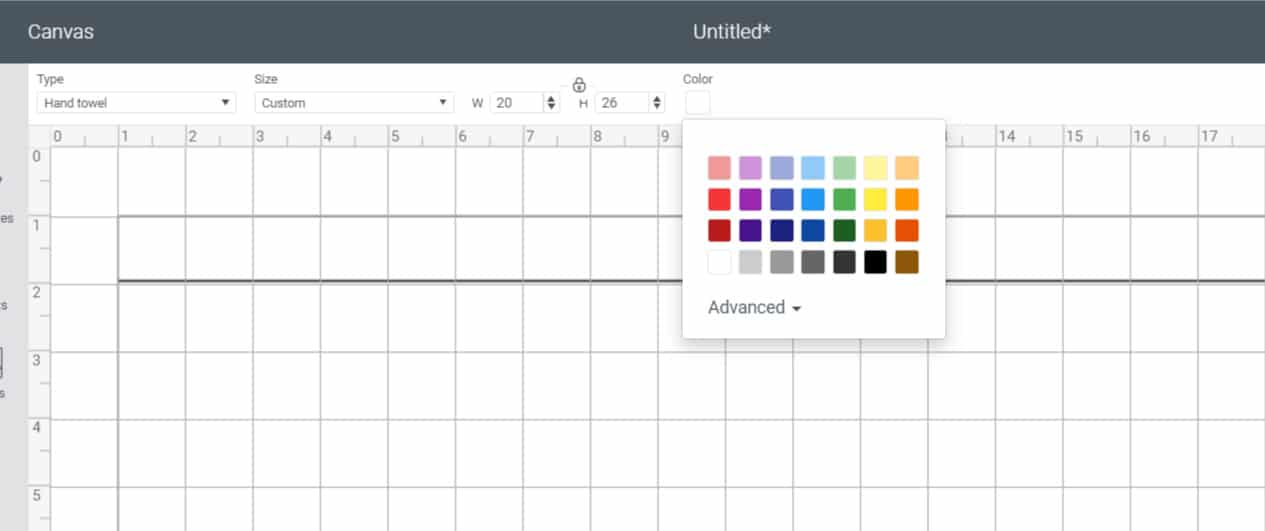1265x531 pixels.
Task: Pick the light peach orange swatch
Action: (907, 168)
